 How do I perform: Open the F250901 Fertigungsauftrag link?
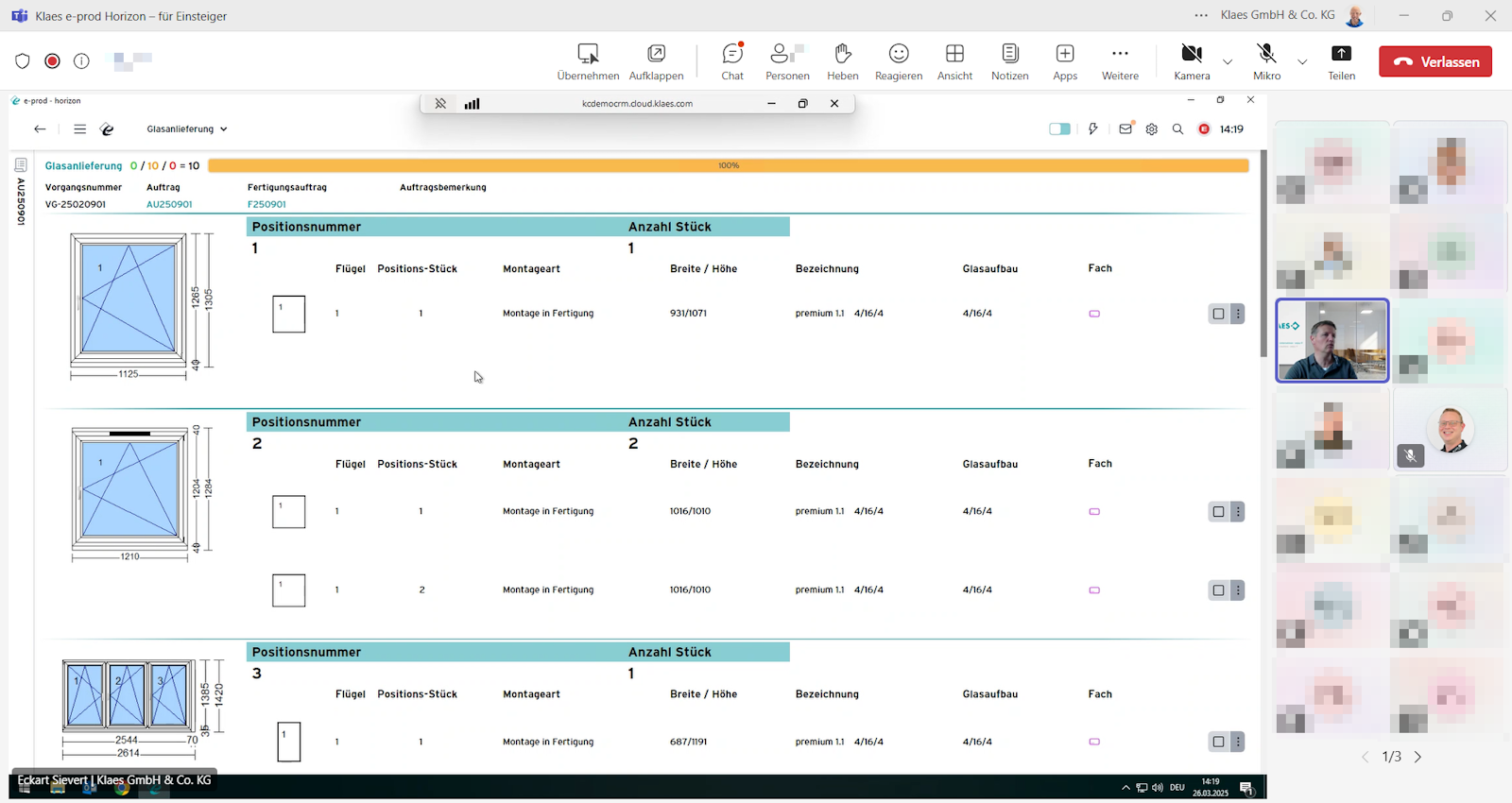click(x=266, y=204)
